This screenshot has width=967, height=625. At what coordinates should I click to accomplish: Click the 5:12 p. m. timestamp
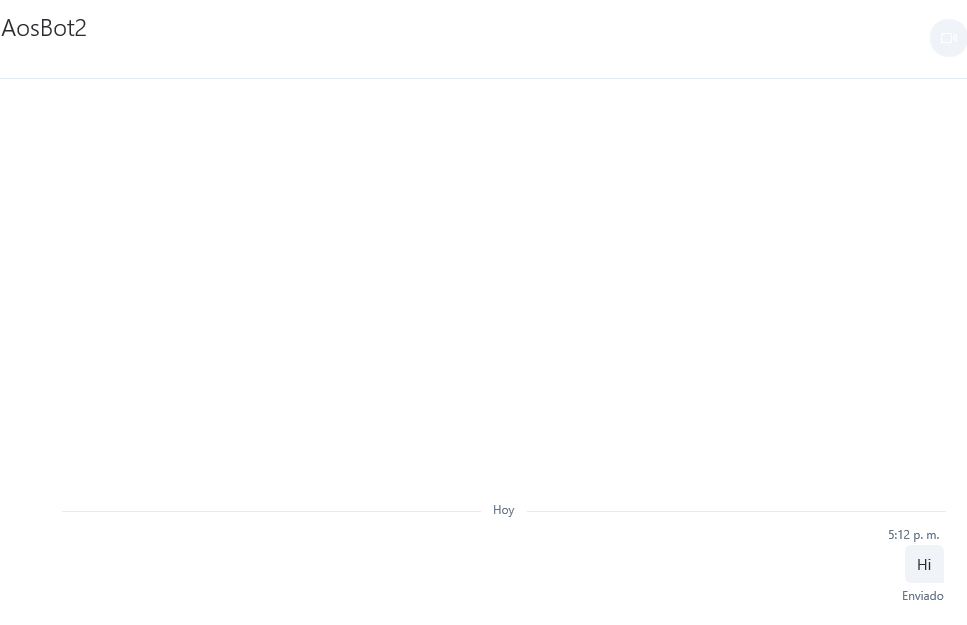coord(913,535)
